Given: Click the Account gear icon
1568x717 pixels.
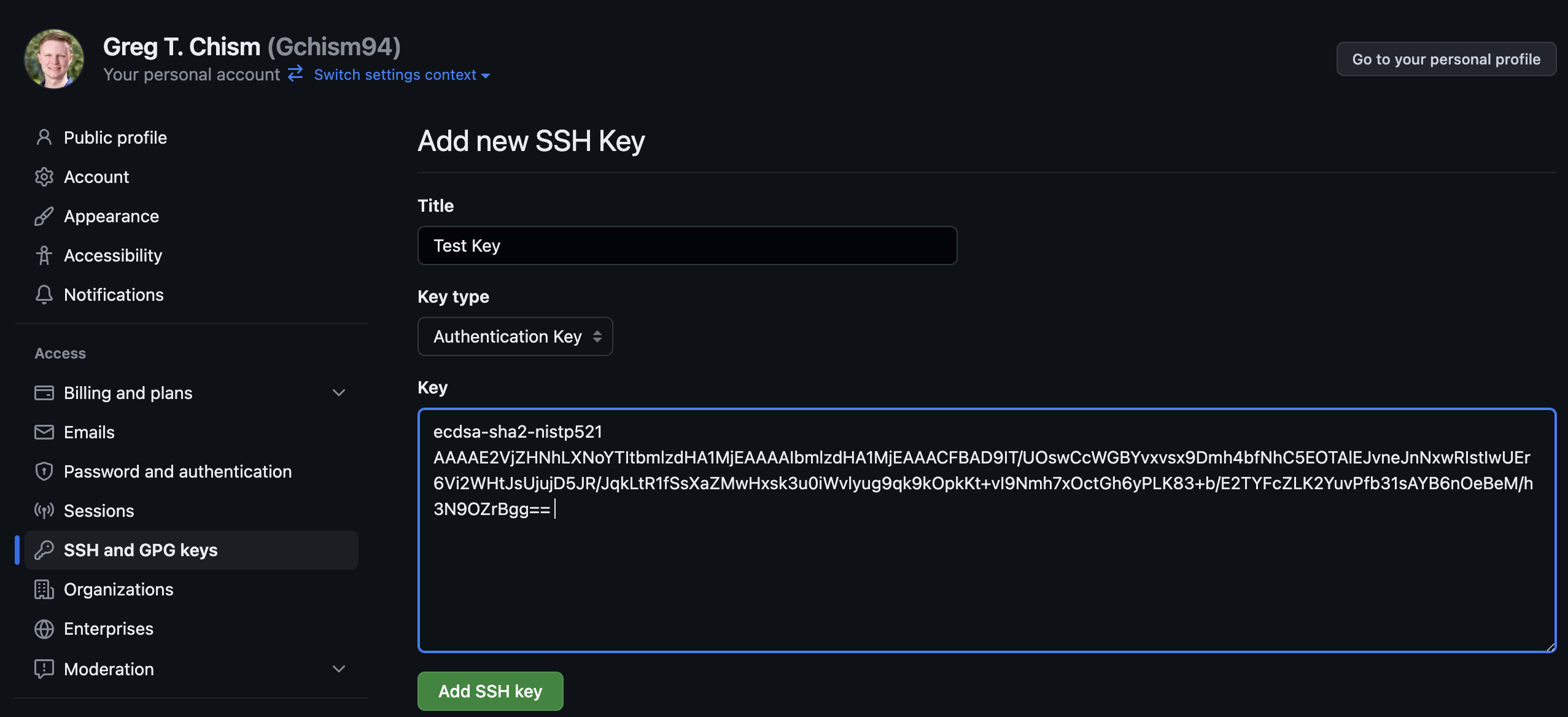Looking at the screenshot, I should coord(44,177).
